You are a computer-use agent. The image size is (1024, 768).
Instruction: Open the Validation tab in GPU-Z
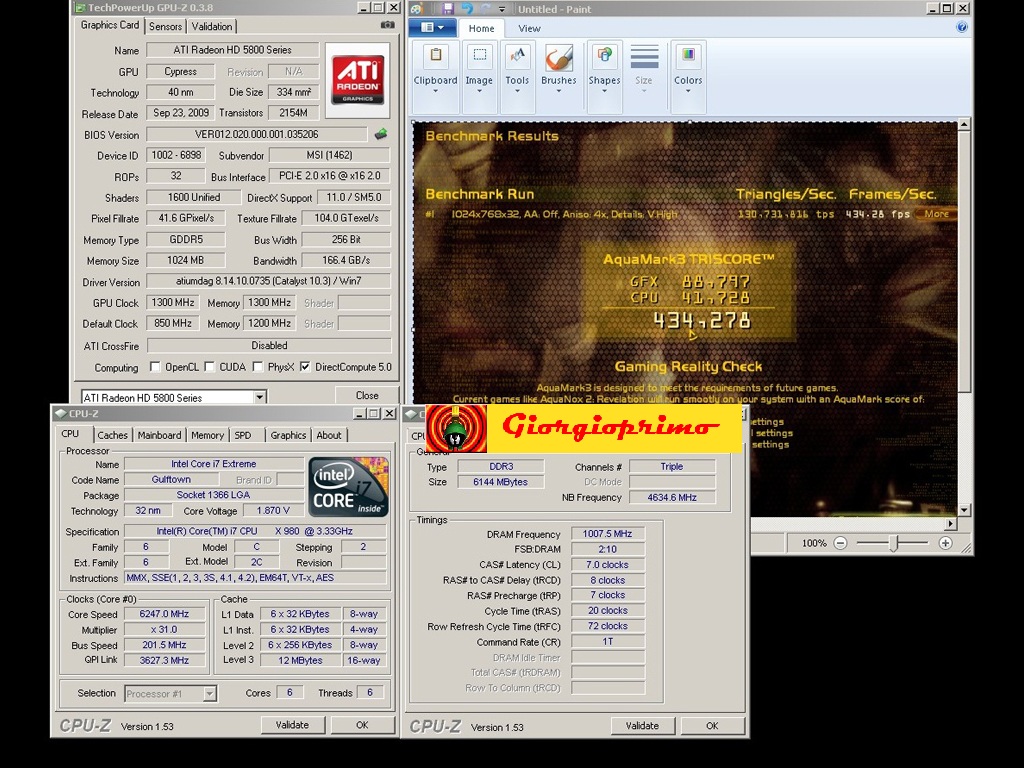(x=212, y=26)
